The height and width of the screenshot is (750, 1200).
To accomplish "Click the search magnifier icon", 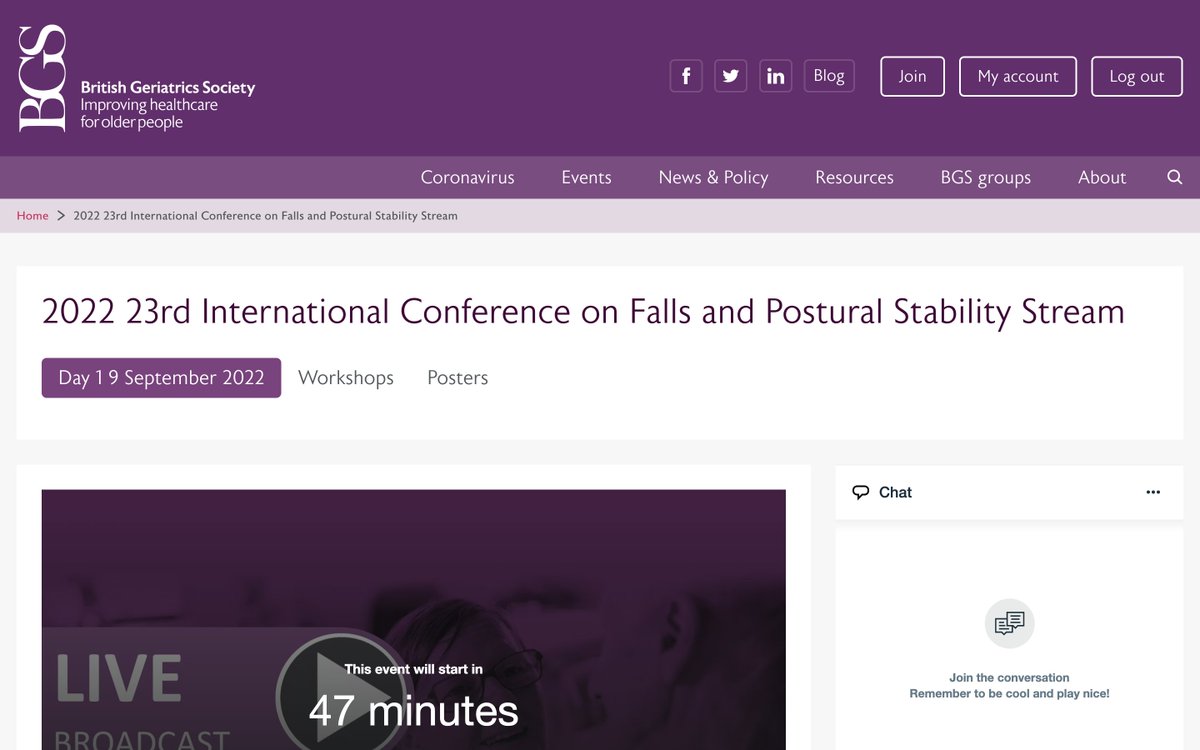I will coord(1175,177).
